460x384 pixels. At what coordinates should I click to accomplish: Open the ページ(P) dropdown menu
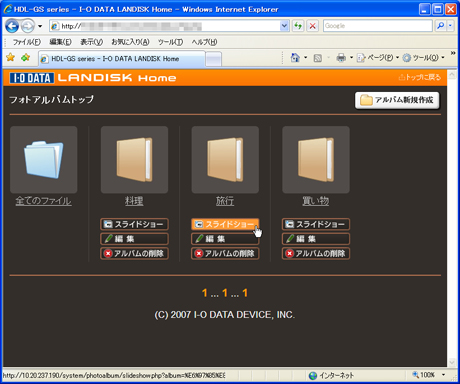pos(378,58)
